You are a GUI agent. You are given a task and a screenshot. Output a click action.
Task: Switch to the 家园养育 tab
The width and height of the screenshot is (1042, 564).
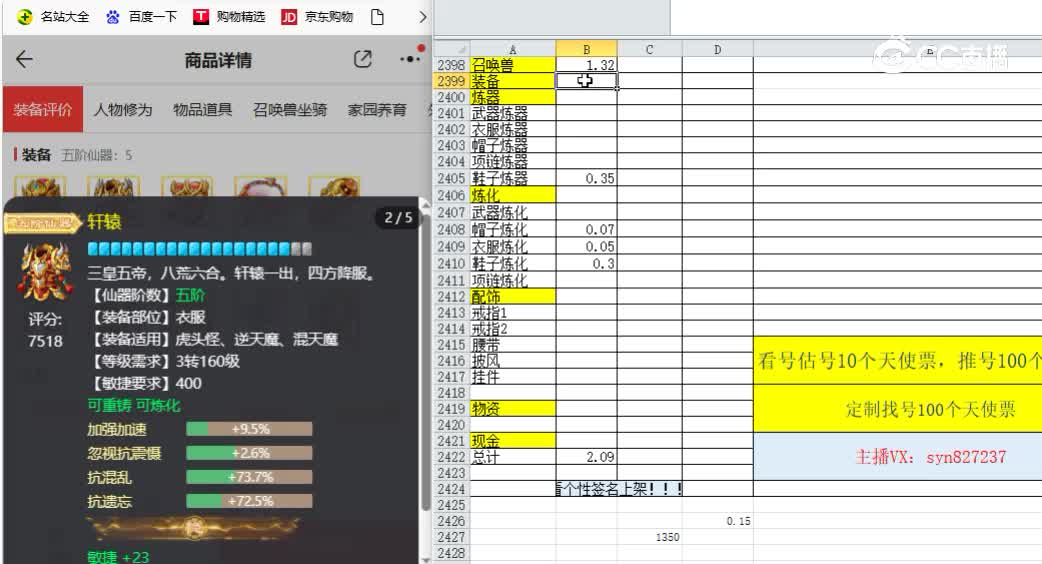pos(377,110)
